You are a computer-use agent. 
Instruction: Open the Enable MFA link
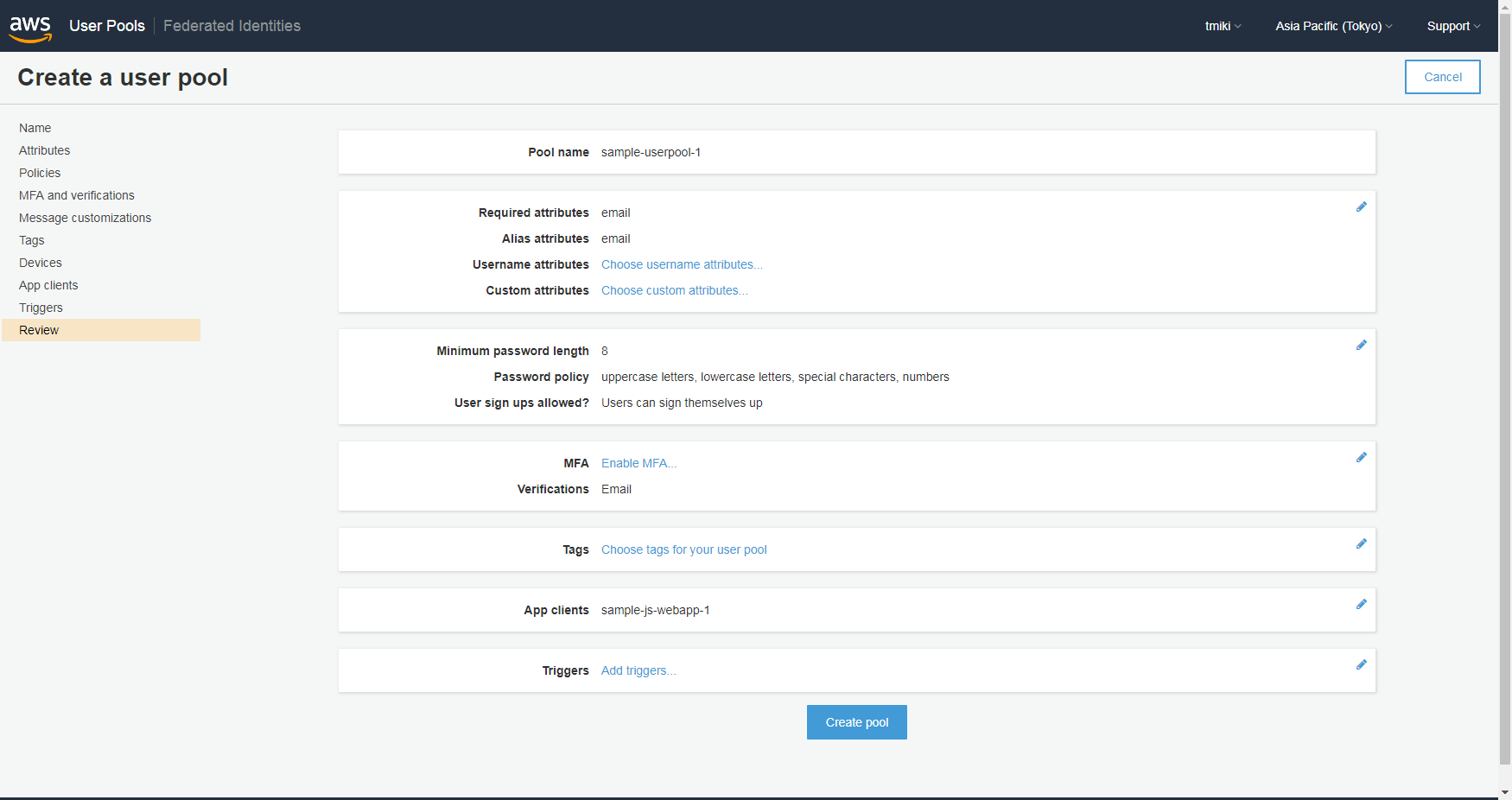pos(638,463)
